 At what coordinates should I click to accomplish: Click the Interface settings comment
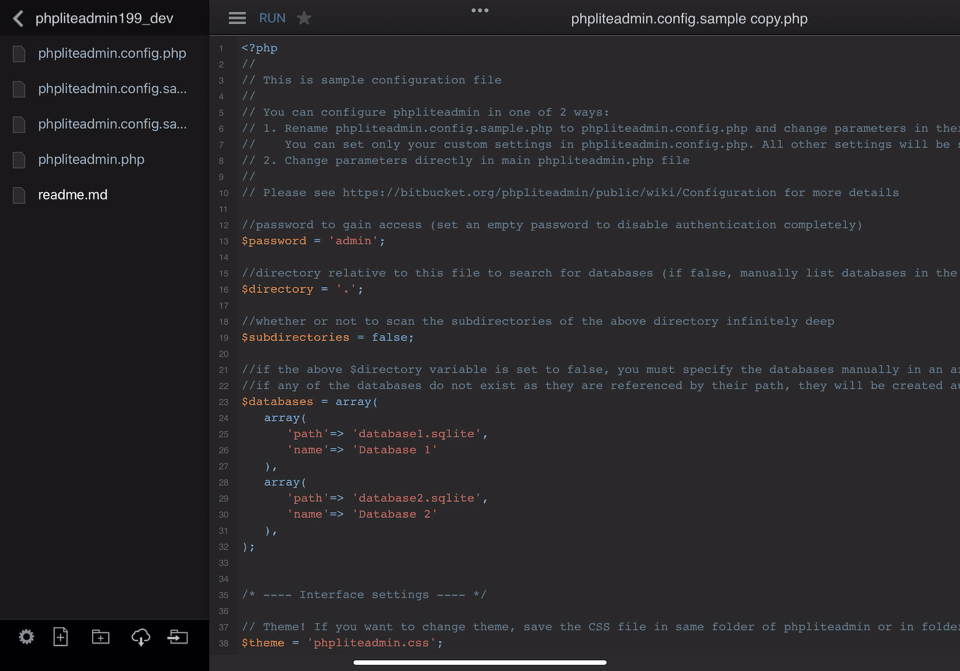[364, 594]
